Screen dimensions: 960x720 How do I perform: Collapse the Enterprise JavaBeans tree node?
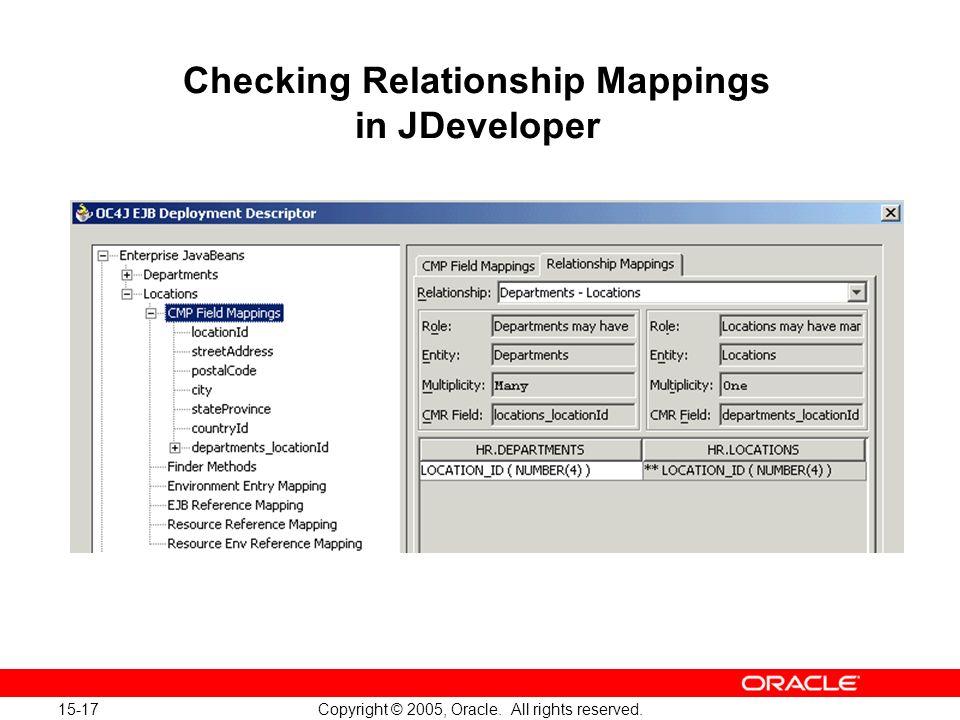point(103,256)
